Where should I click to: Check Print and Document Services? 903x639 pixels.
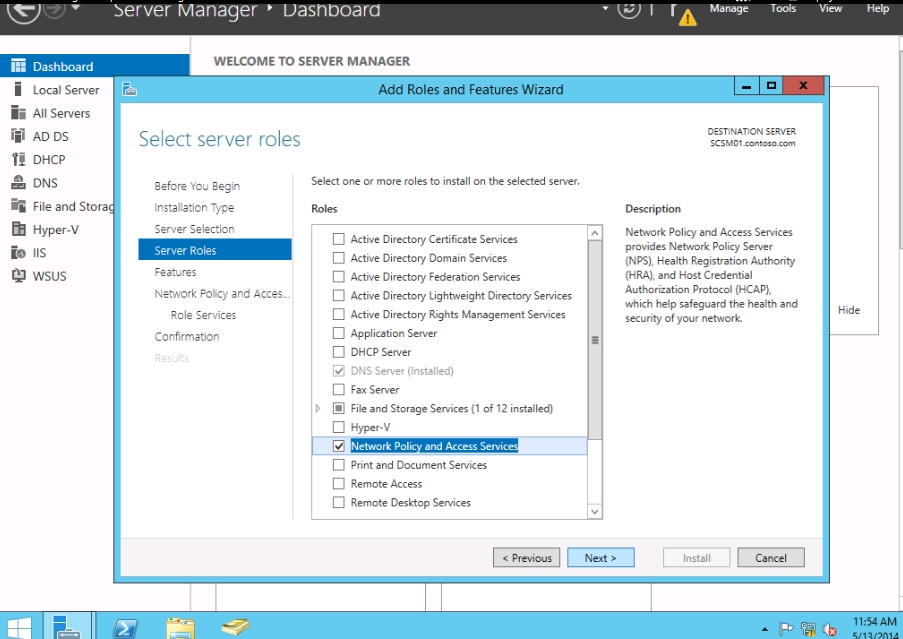click(339, 465)
